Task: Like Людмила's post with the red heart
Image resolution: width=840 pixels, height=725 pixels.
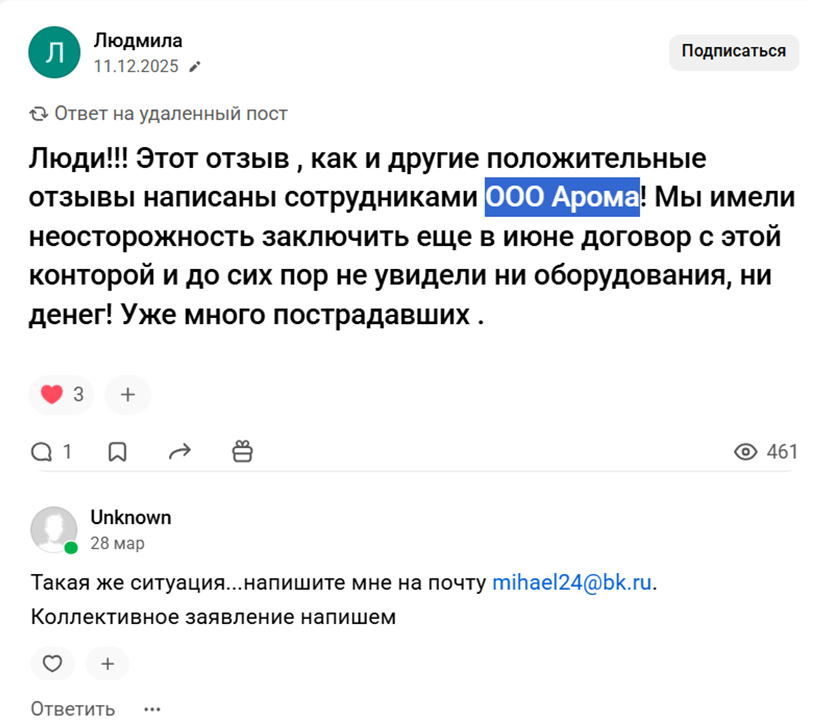Action: click(x=52, y=394)
